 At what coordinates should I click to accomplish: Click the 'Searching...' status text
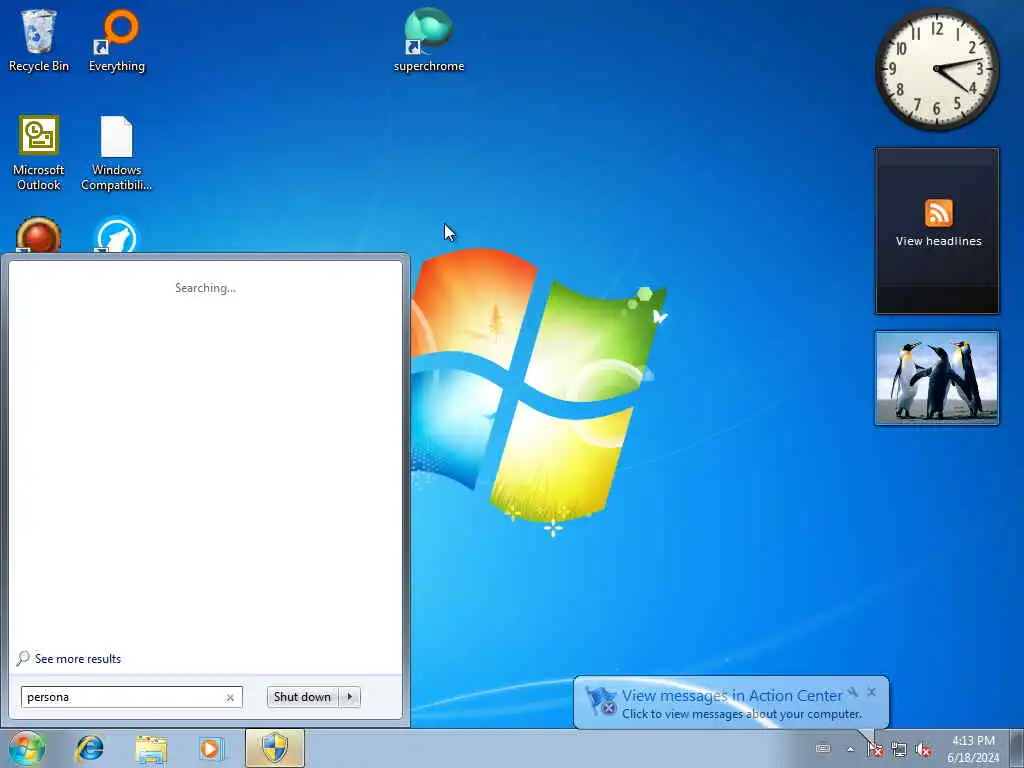click(205, 288)
